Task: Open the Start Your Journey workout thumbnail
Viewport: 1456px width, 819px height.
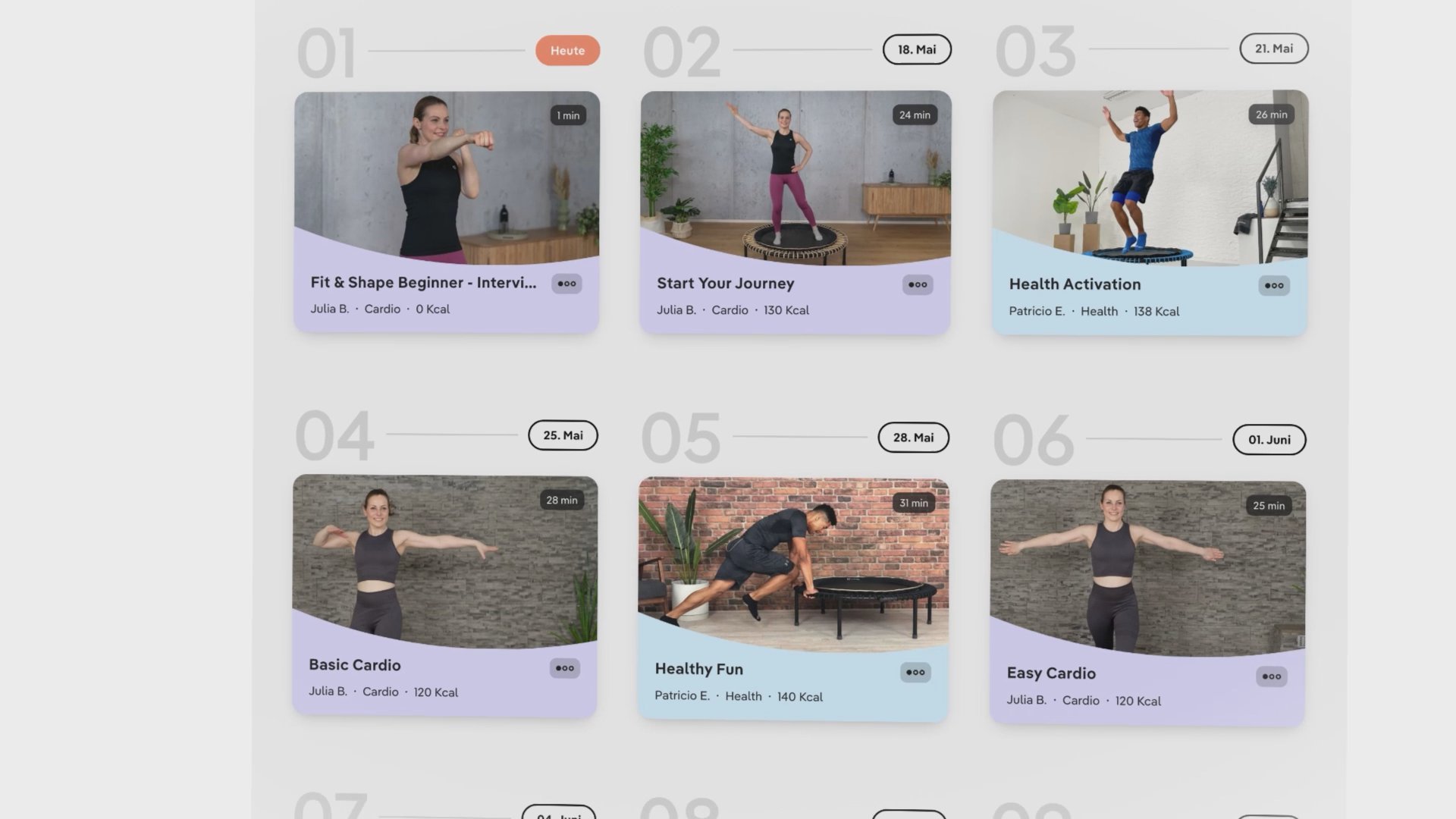Action: [795, 177]
